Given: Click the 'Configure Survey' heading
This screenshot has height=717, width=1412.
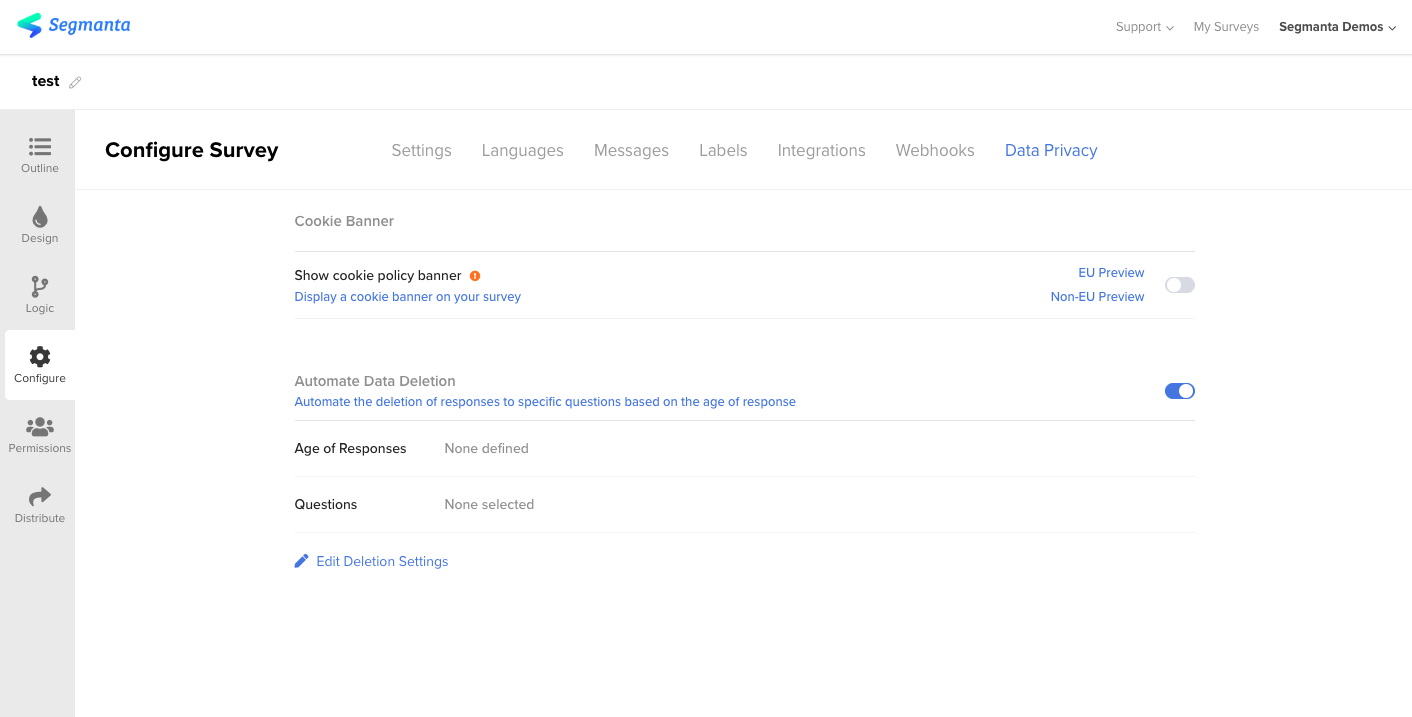Looking at the screenshot, I should (x=192, y=150).
